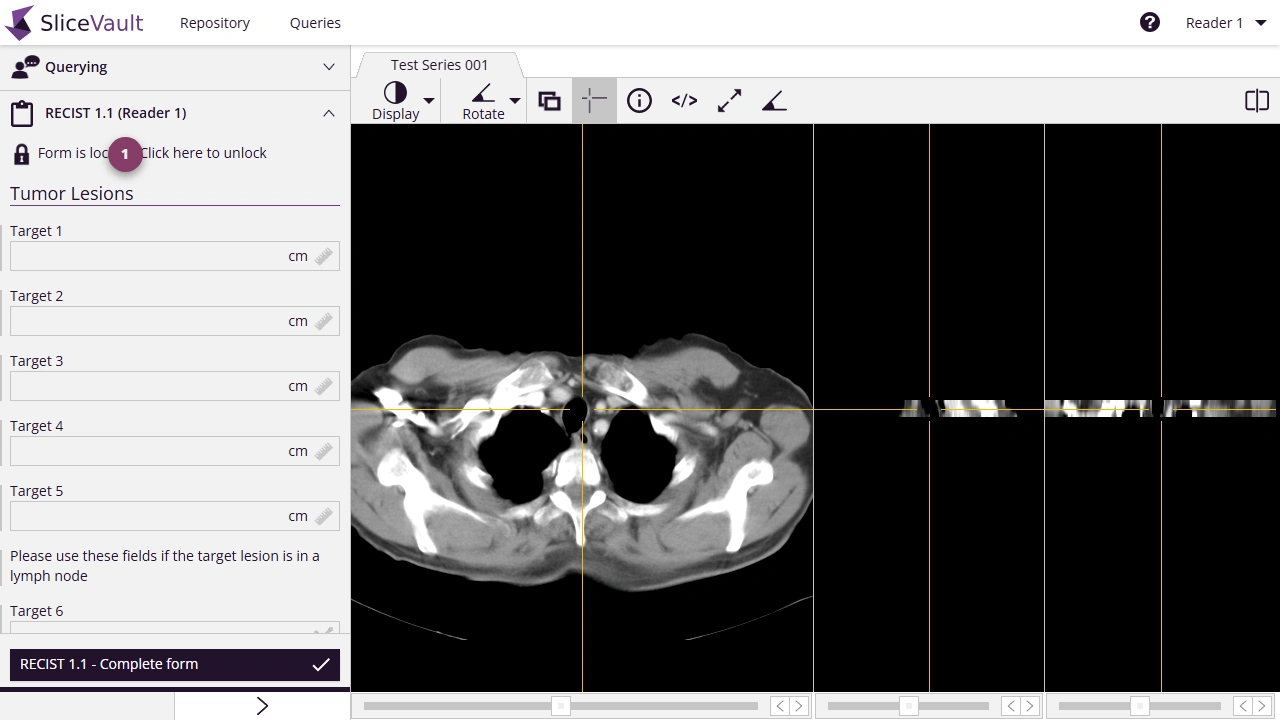Open the Display dropdown arrow
The height and width of the screenshot is (720, 1280).
429,101
